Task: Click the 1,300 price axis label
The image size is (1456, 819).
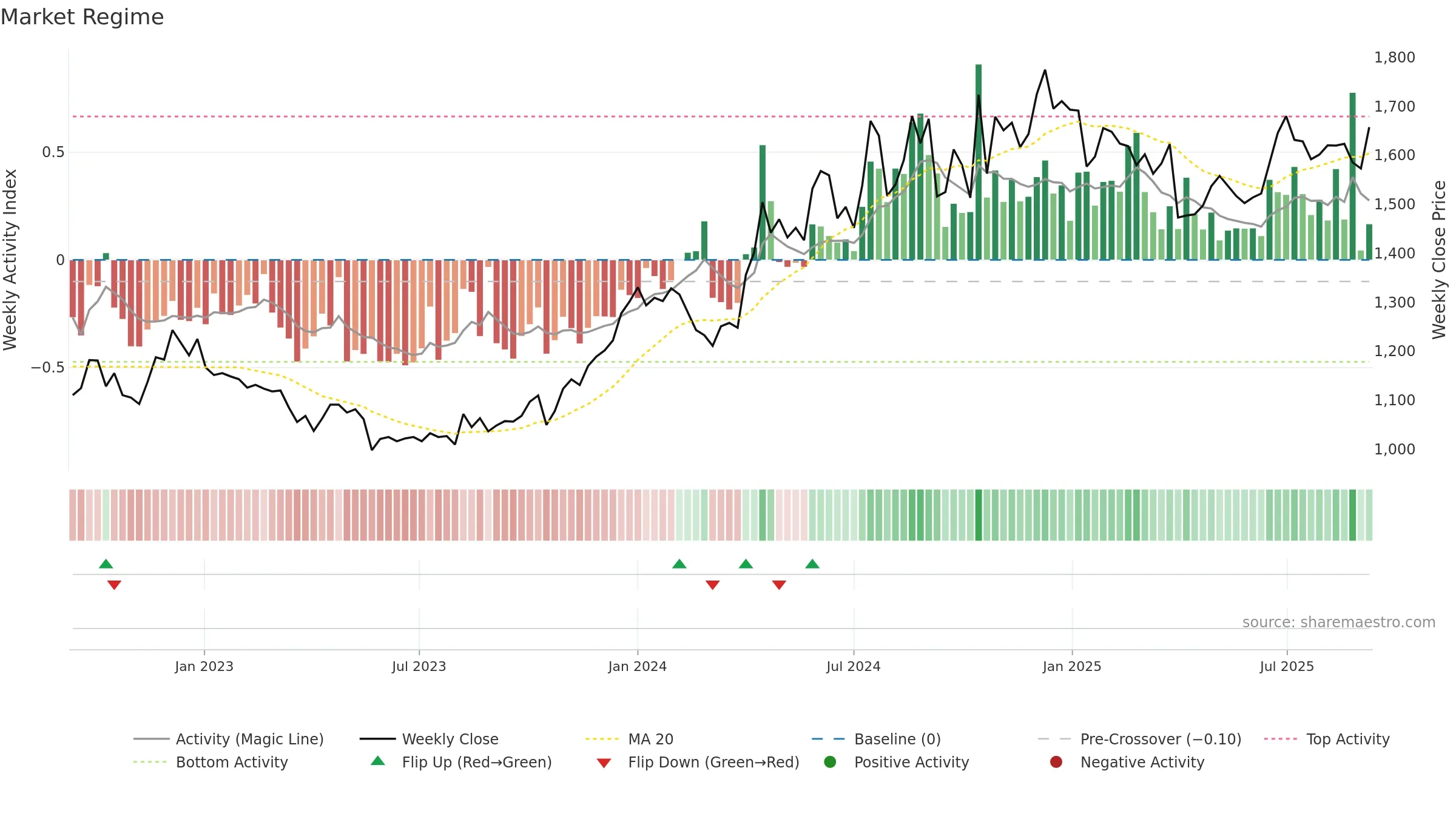Action: [1395, 302]
